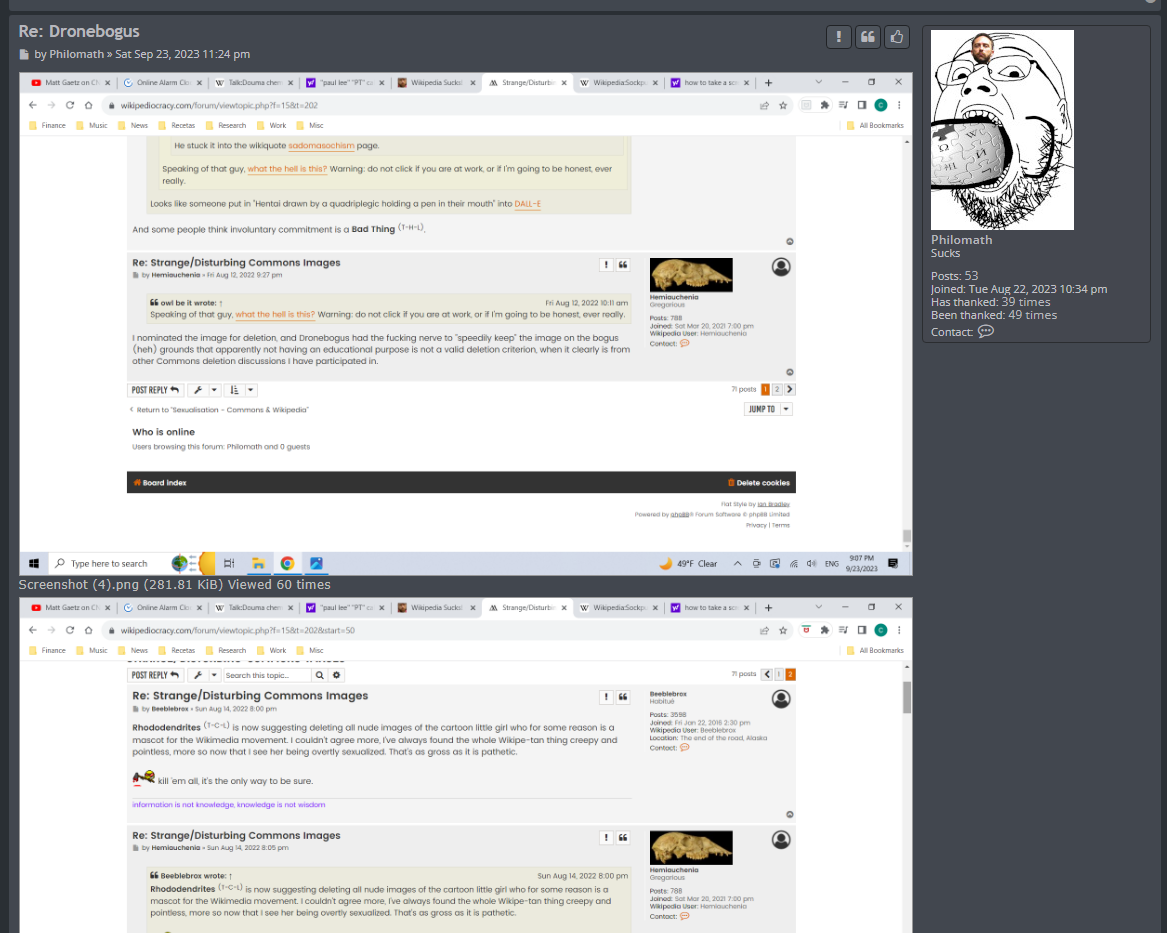The width and height of the screenshot is (1167, 933).
Task: In the first screenshot, follow the 'DALL-E' link
Action: pos(528,204)
